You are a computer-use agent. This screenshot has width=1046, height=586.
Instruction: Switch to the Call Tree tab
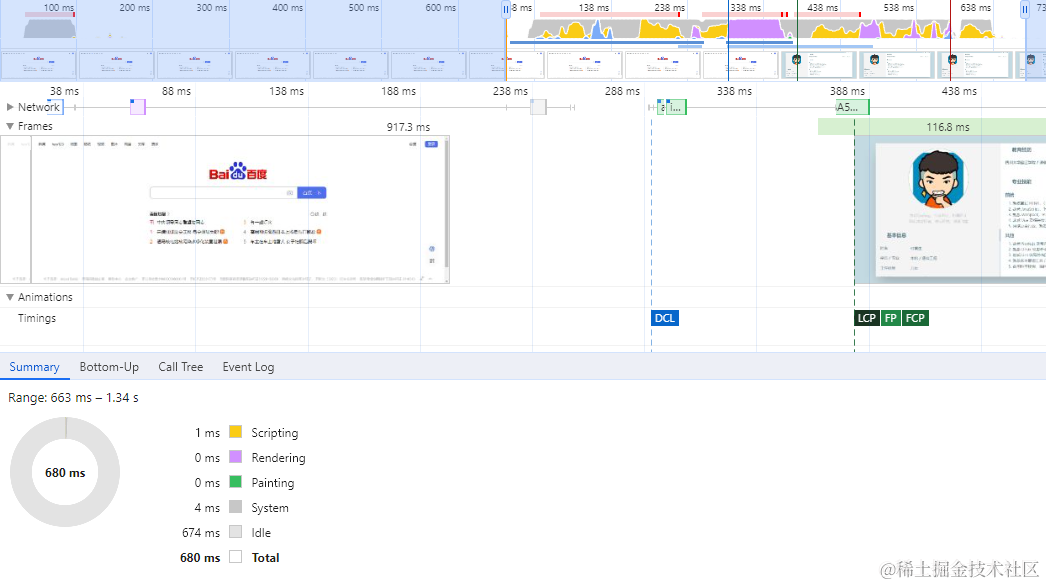181,367
